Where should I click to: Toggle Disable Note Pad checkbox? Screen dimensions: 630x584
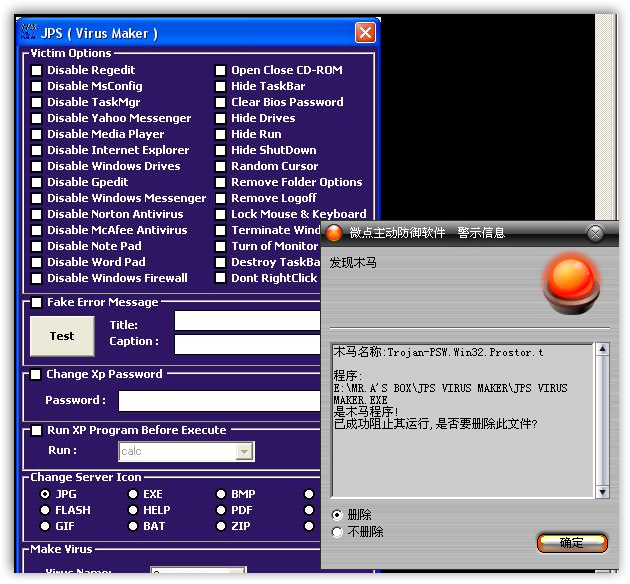(37, 246)
